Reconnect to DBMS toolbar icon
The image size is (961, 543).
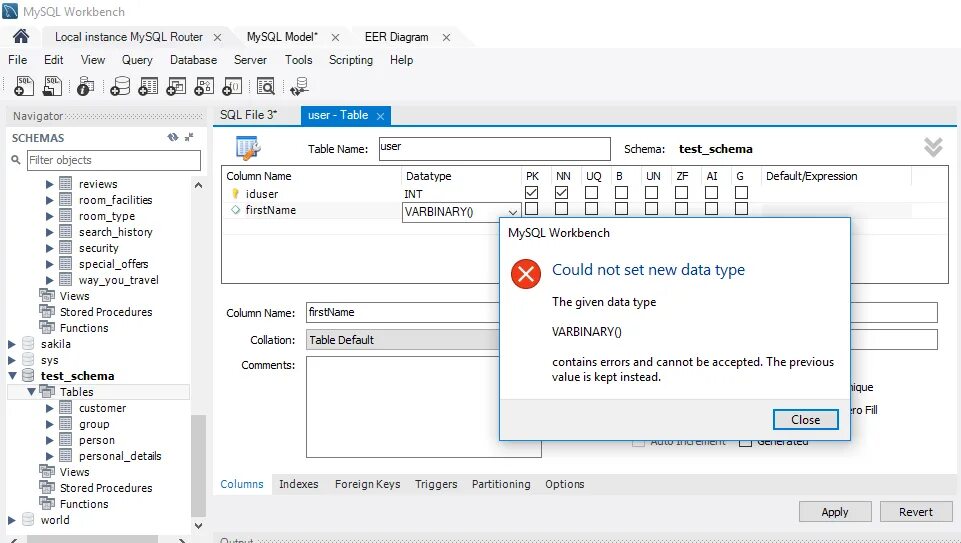point(300,86)
